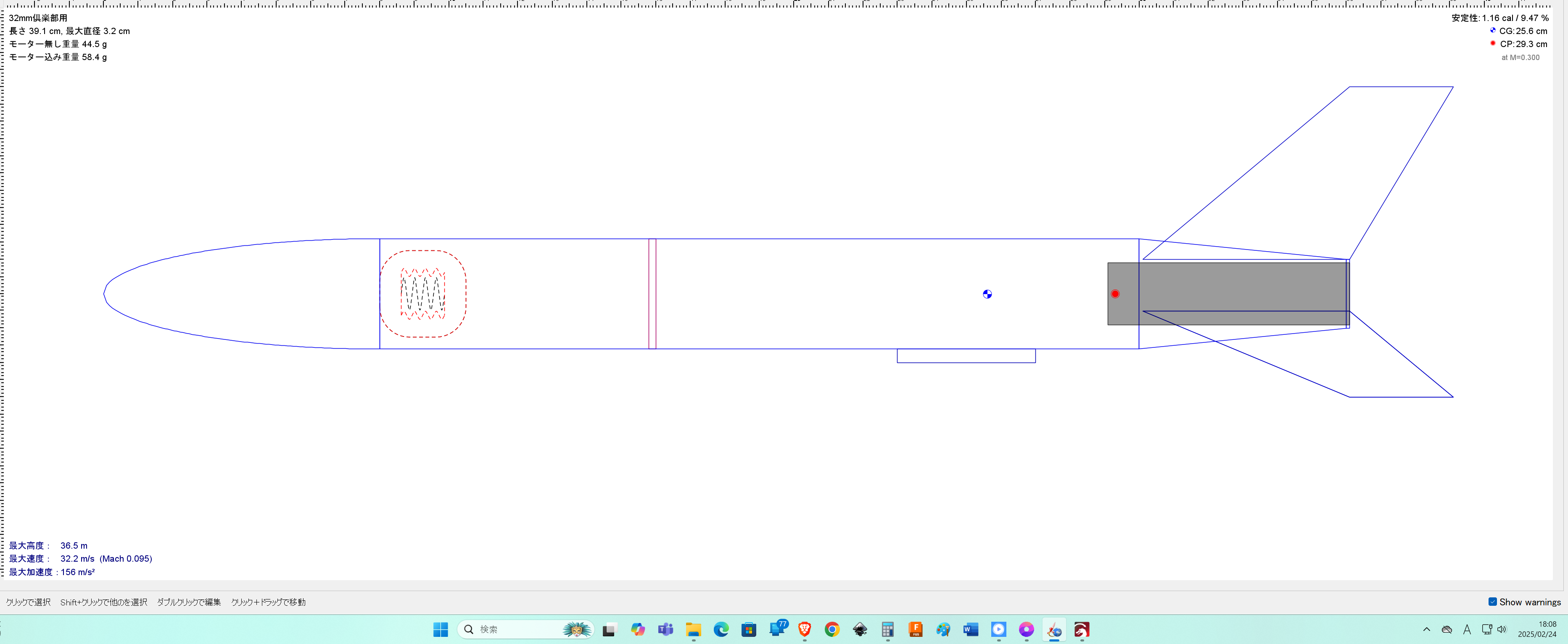Open the volume control in tray

click(1502, 629)
